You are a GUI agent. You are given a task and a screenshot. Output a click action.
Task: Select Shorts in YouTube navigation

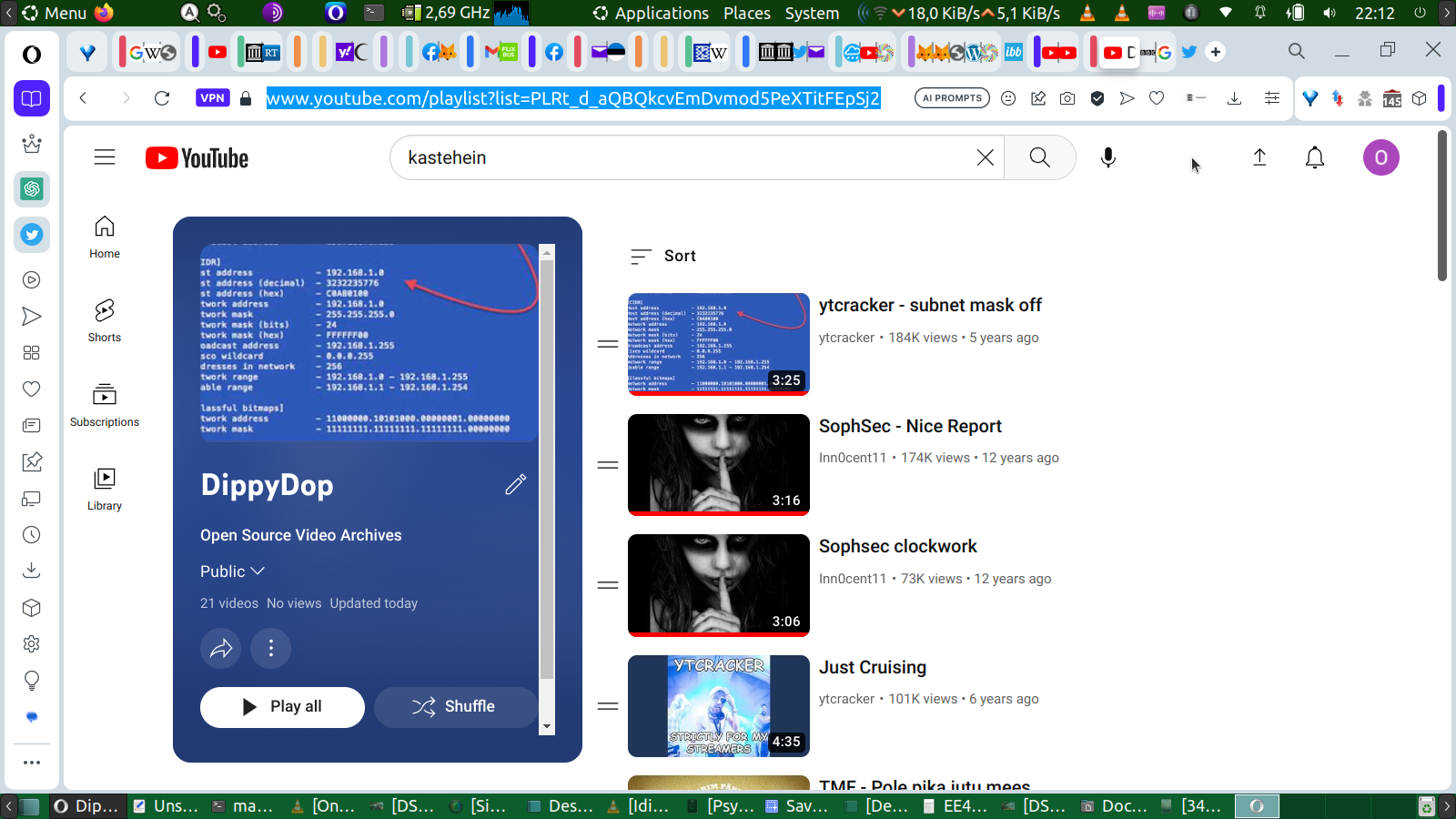pos(105,320)
